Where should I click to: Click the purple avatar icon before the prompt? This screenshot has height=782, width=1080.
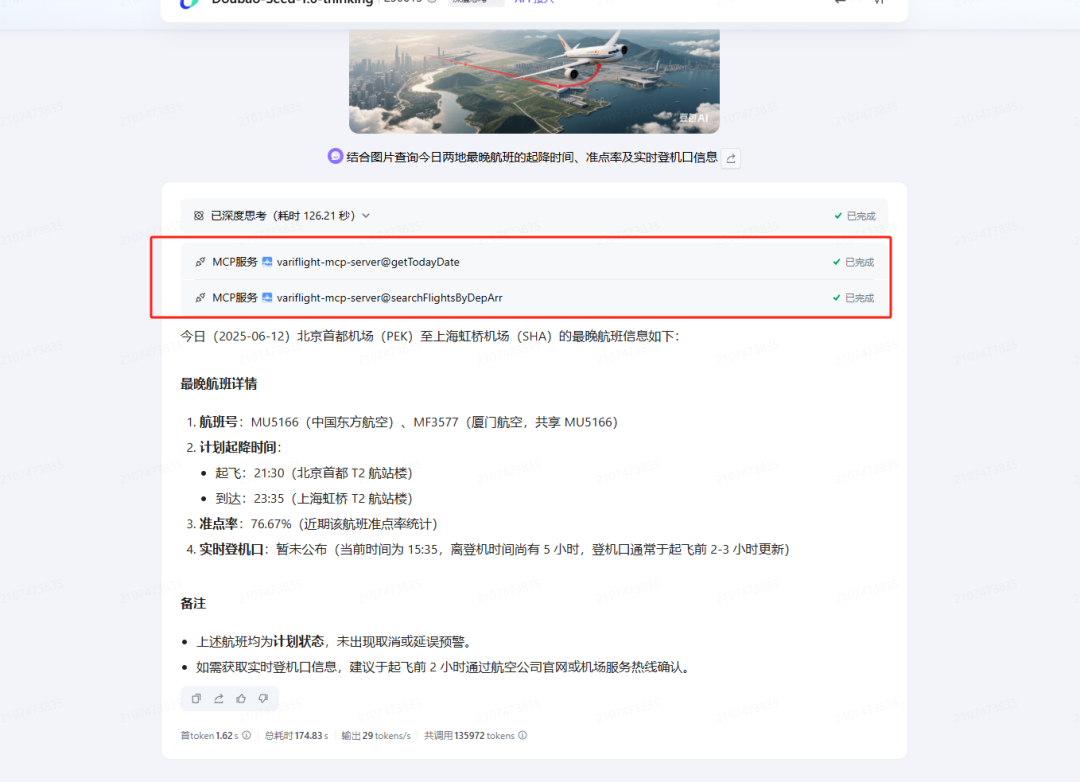(335, 156)
